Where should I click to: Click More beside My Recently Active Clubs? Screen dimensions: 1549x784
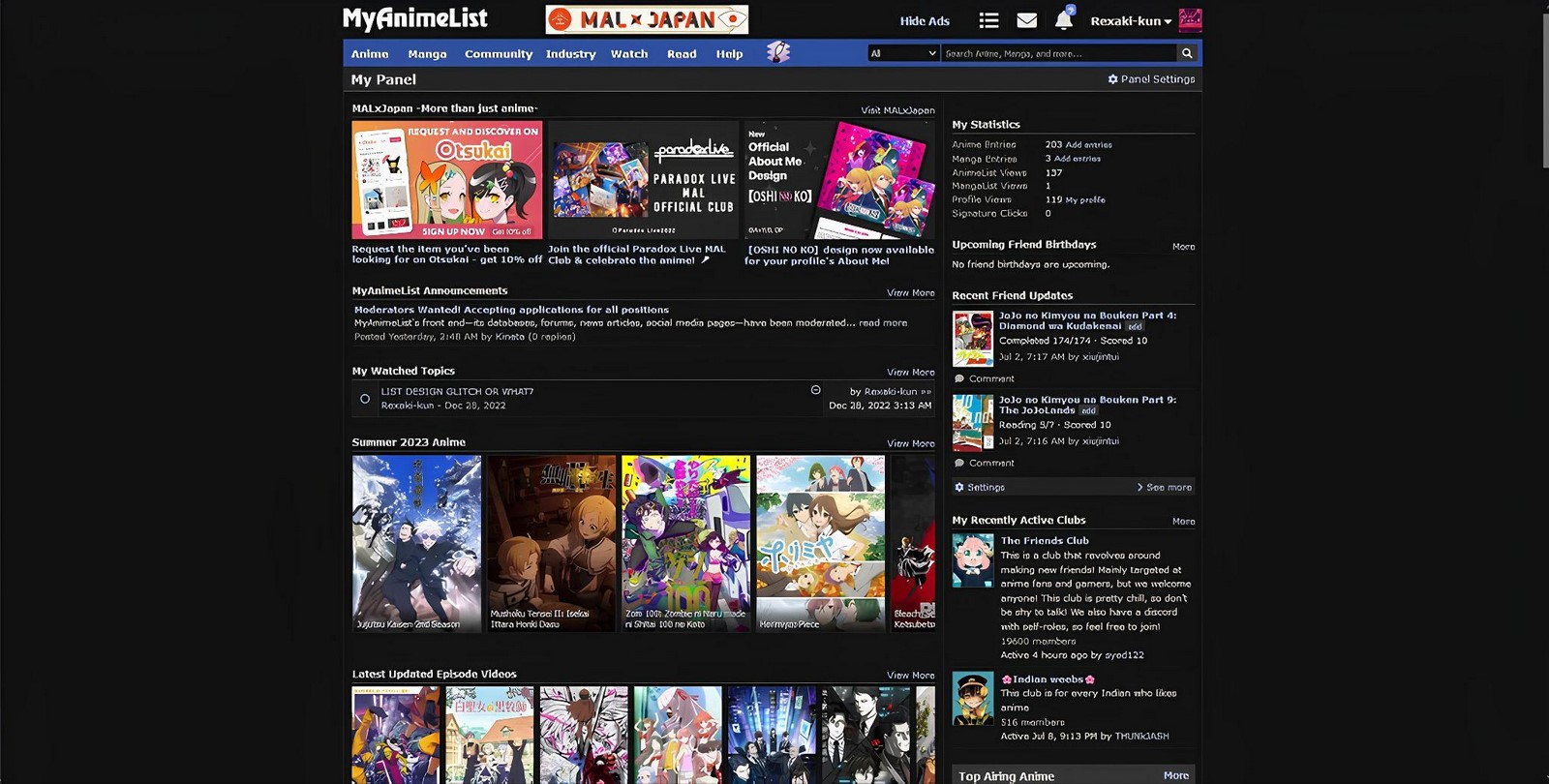1183,522
